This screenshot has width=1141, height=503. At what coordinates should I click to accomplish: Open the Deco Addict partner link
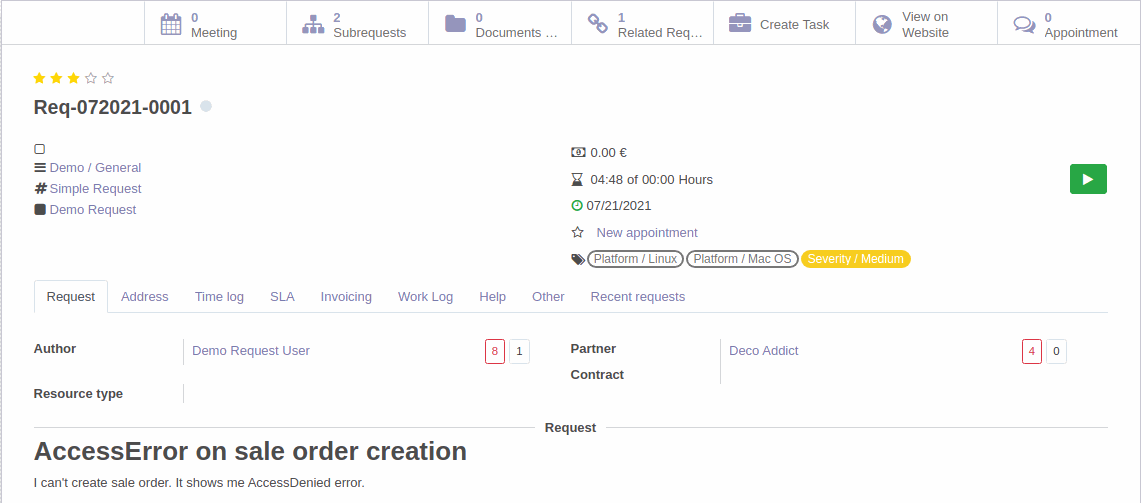[763, 351]
